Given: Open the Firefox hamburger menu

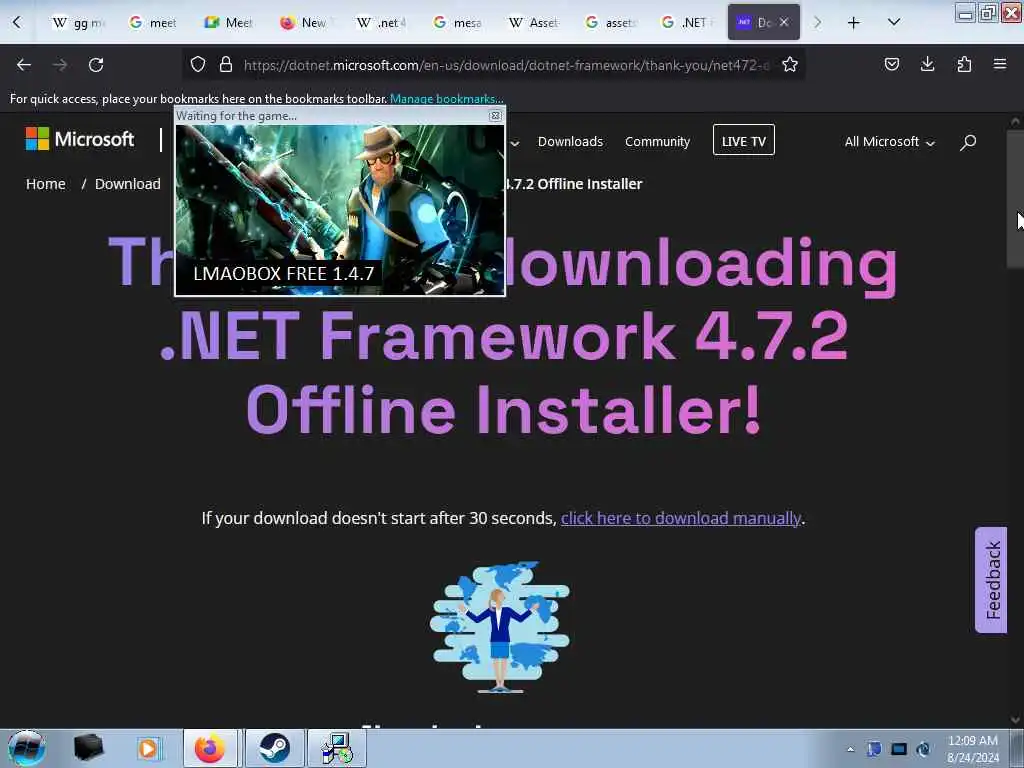Looking at the screenshot, I should pos(1000,64).
